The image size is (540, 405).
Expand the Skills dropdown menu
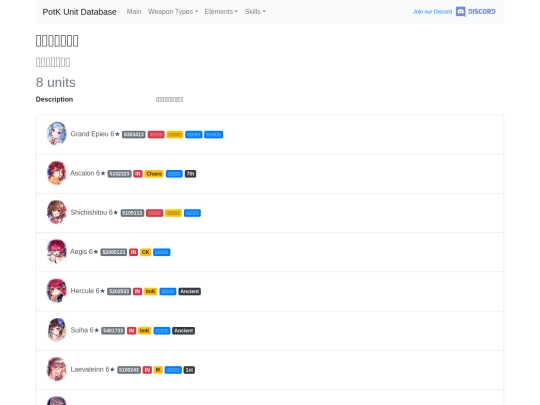point(255,12)
